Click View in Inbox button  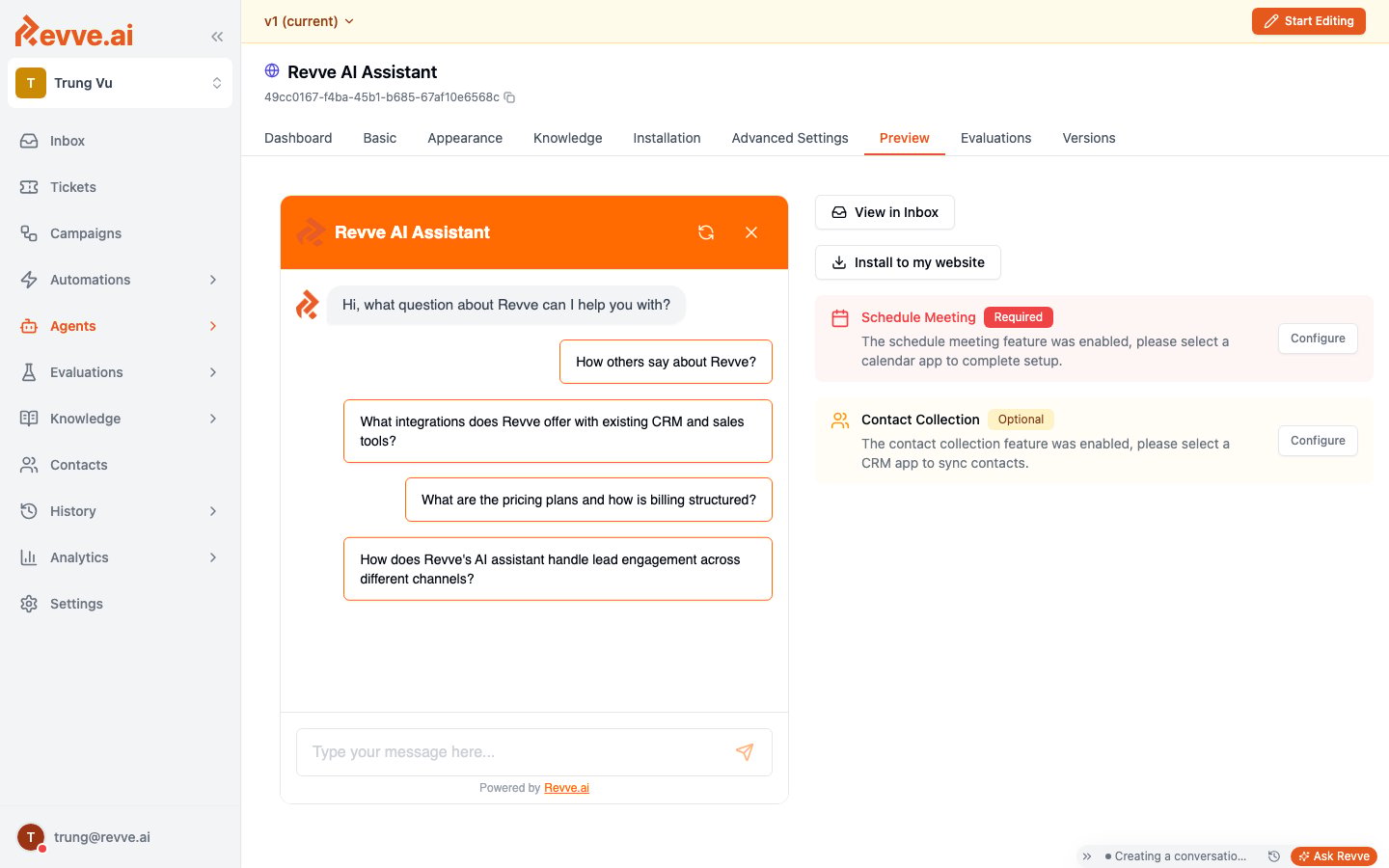tap(885, 212)
